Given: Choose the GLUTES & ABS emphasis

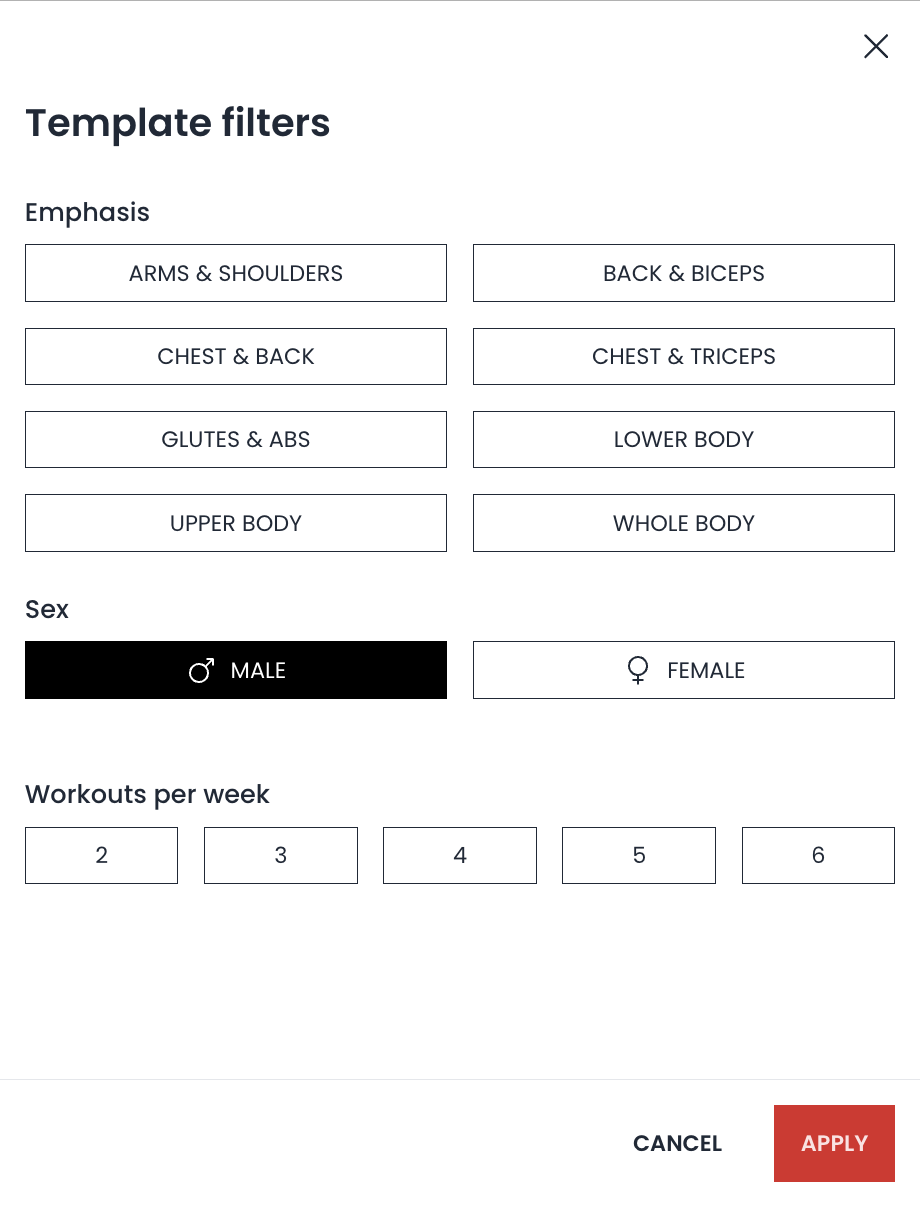Looking at the screenshot, I should [x=235, y=439].
